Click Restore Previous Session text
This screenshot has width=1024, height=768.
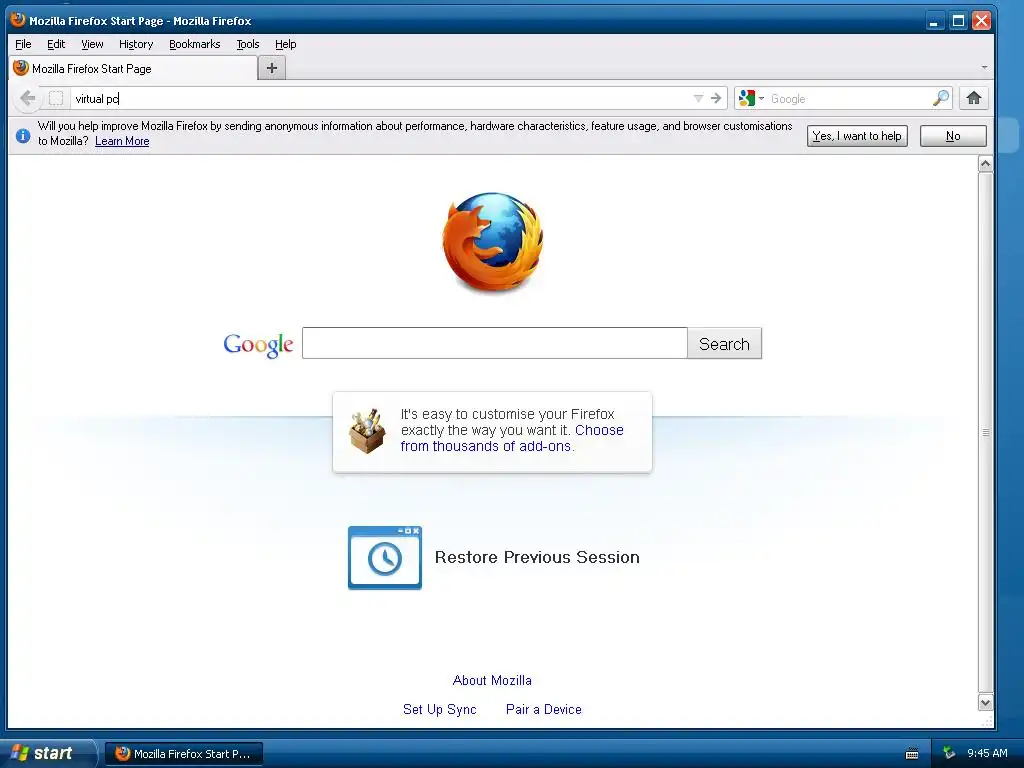point(537,557)
